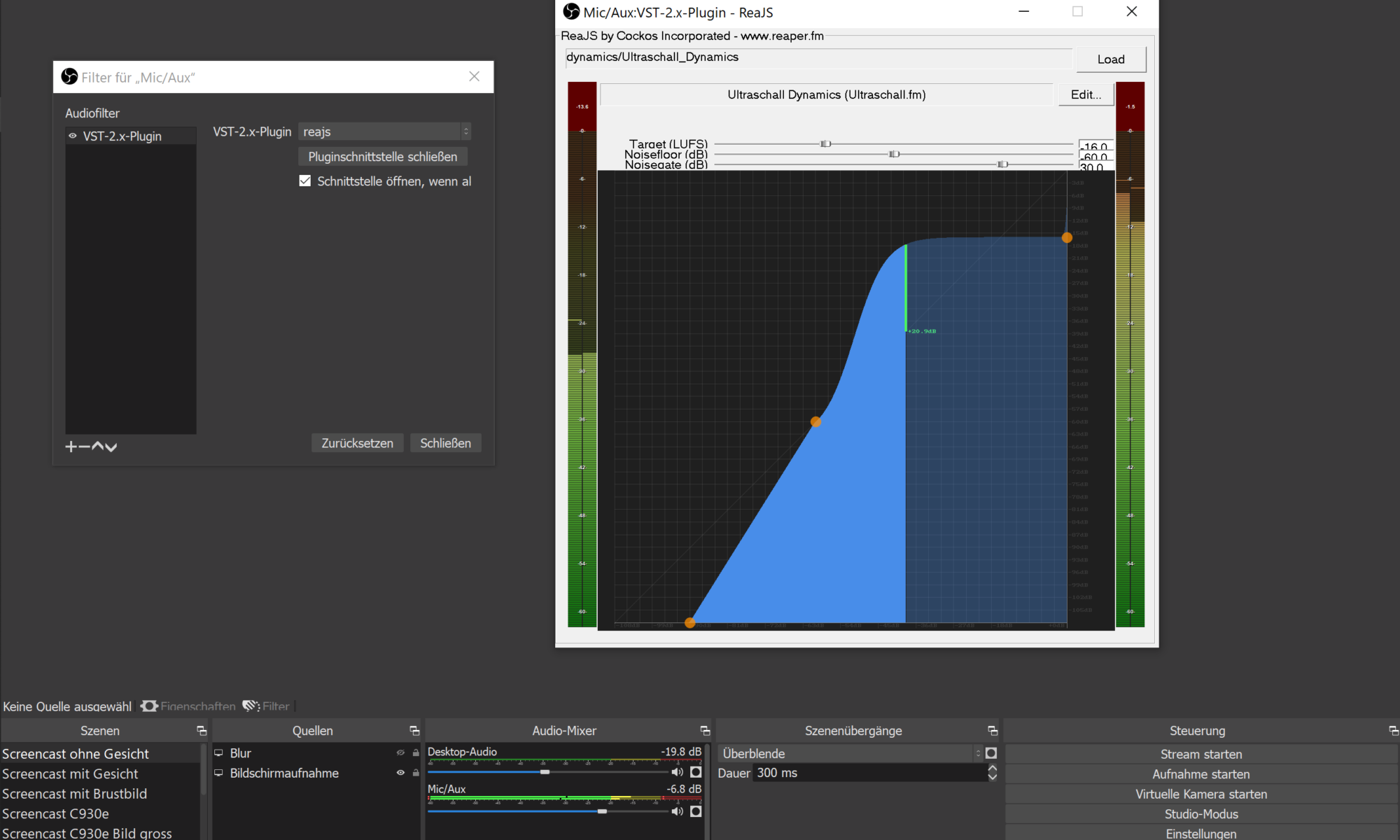Undock the Steuerung panel

[1394, 731]
